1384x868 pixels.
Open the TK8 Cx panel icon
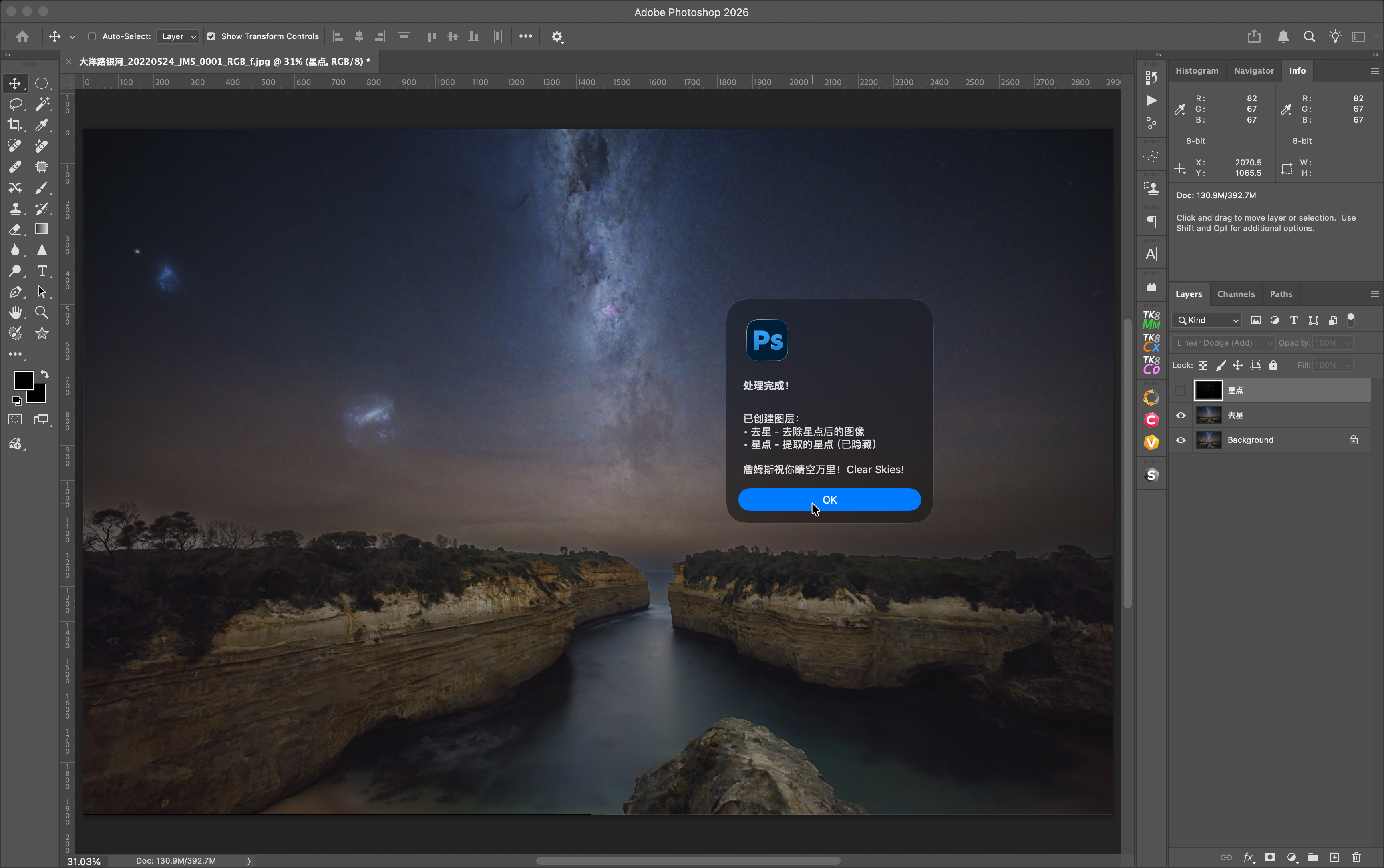point(1151,342)
